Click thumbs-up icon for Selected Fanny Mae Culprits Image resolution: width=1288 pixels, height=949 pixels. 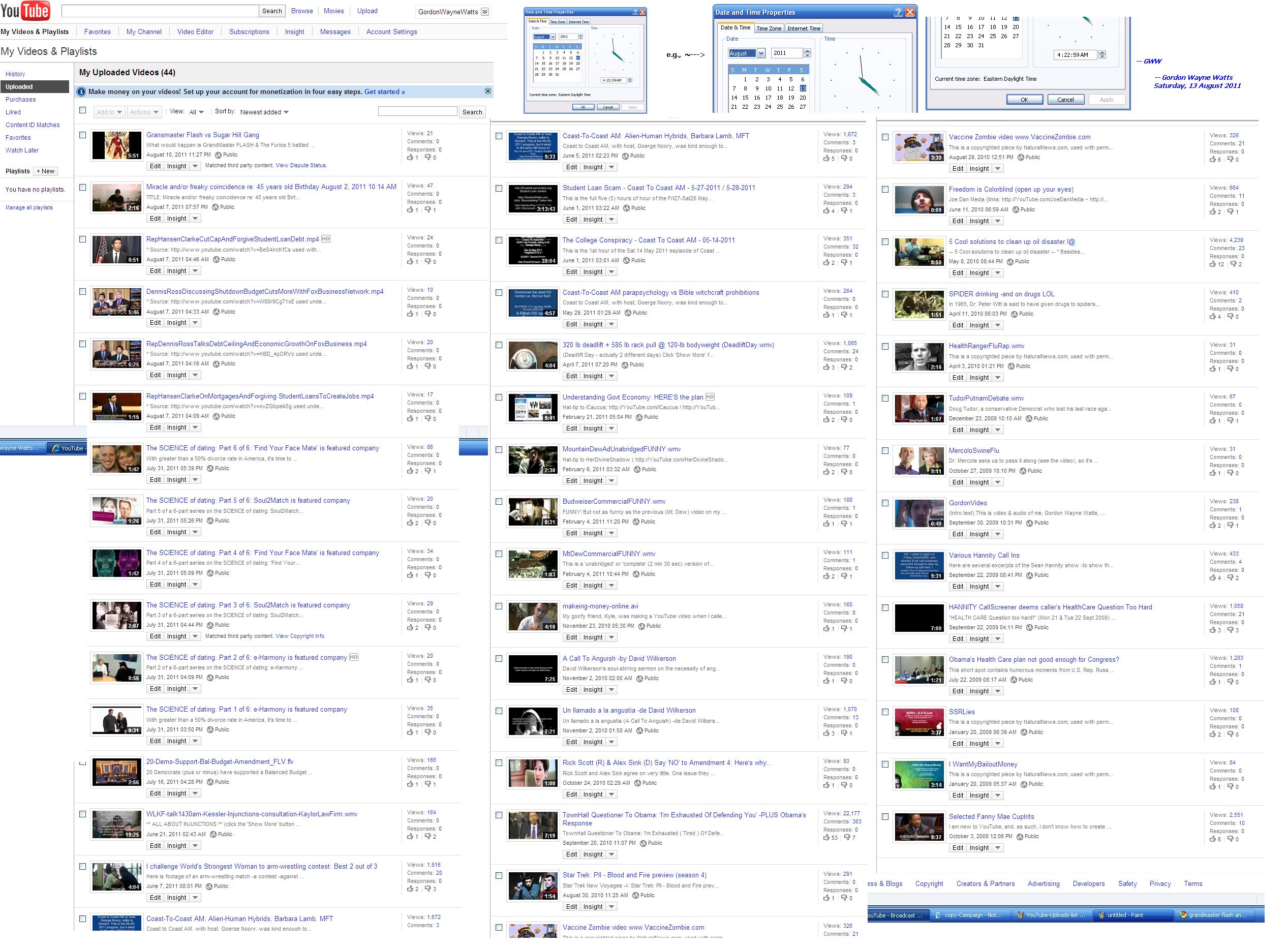pyautogui.click(x=1213, y=839)
